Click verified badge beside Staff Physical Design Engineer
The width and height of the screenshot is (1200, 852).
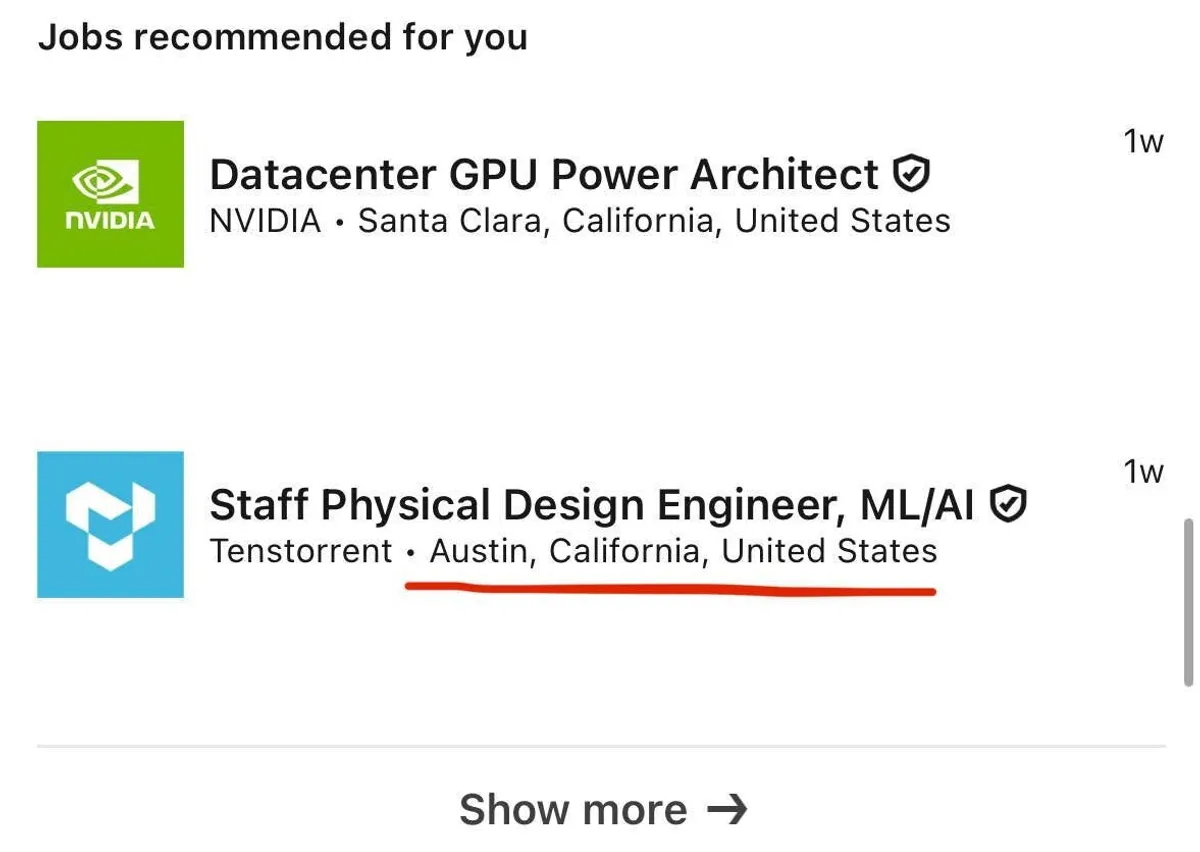point(1008,504)
